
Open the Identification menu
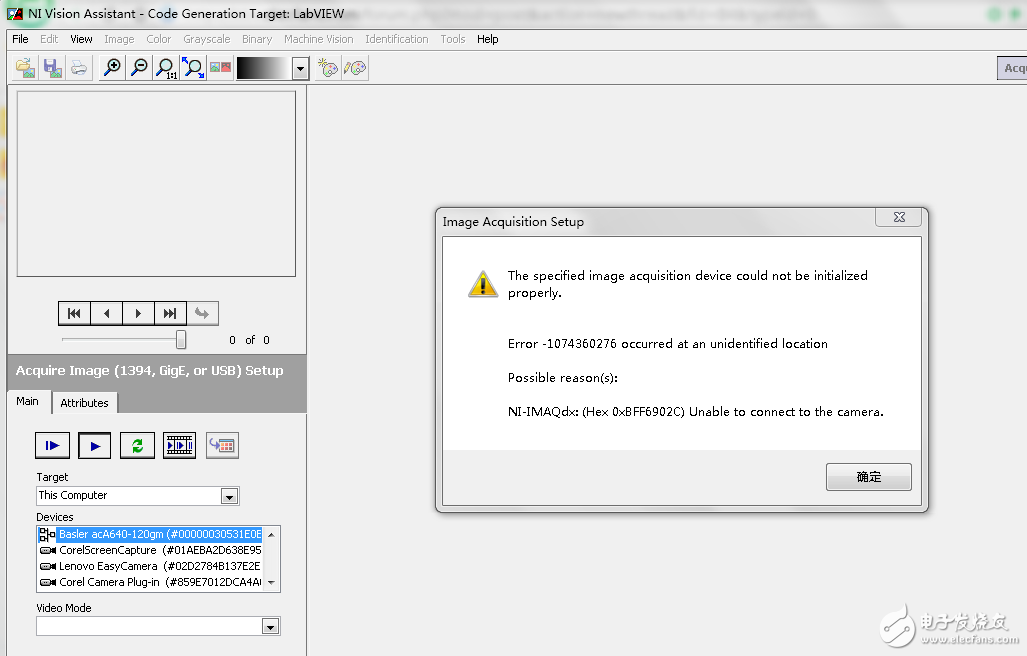(x=396, y=39)
